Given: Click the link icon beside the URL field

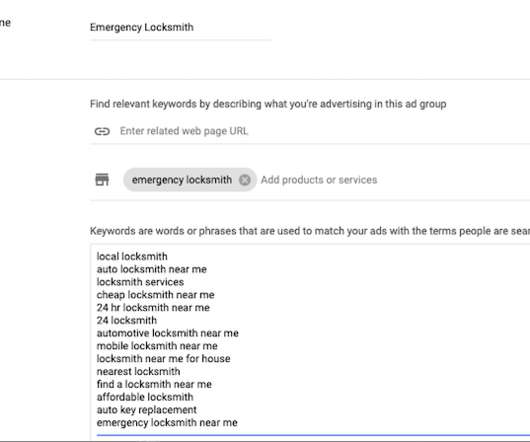Looking at the screenshot, I should pyautogui.click(x=102, y=131).
